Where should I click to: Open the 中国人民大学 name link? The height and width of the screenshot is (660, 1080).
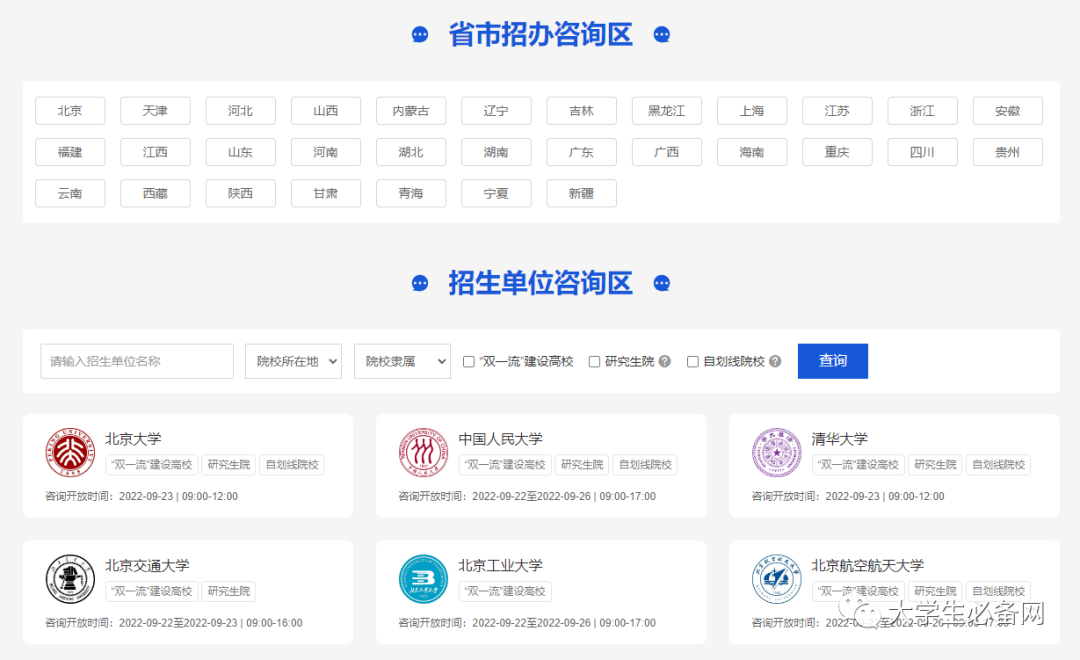(x=501, y=439)
